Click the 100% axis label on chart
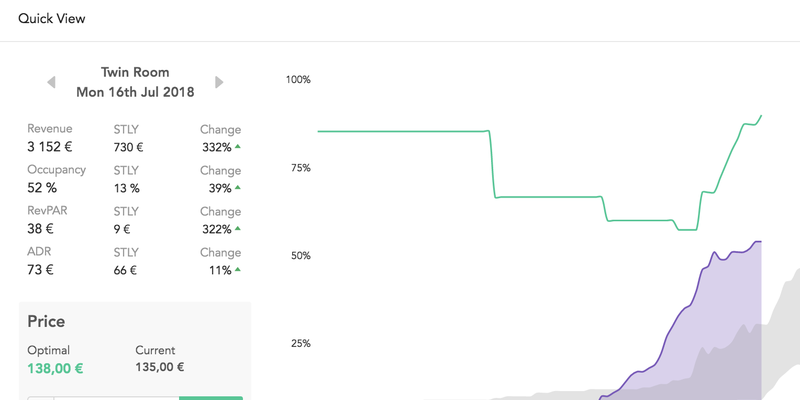This screenshot has width=800, height=400. pyautogui.click(x=298, y=80)
